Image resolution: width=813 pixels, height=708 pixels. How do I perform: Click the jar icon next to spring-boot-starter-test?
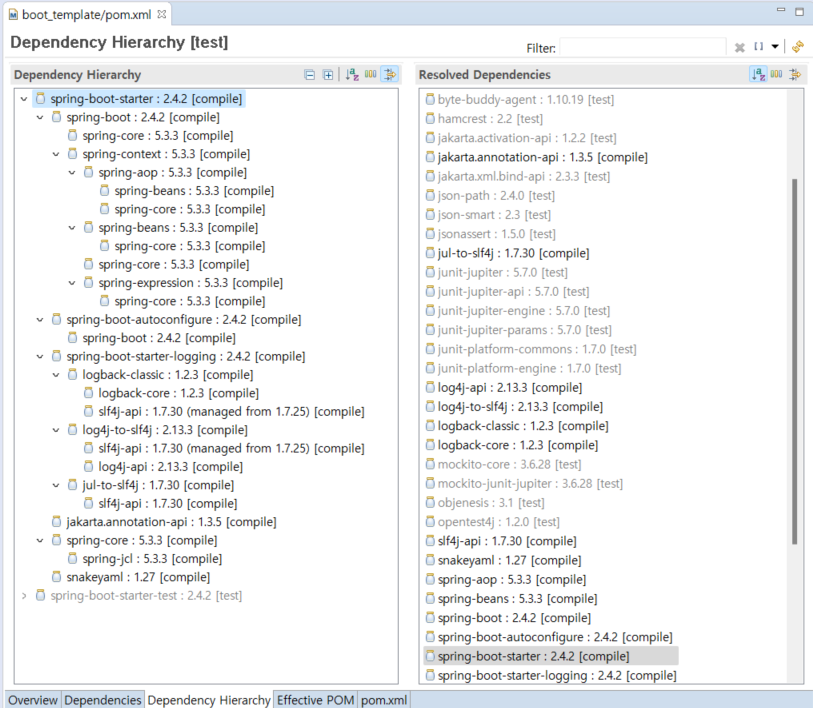click(x=40, y=595)
